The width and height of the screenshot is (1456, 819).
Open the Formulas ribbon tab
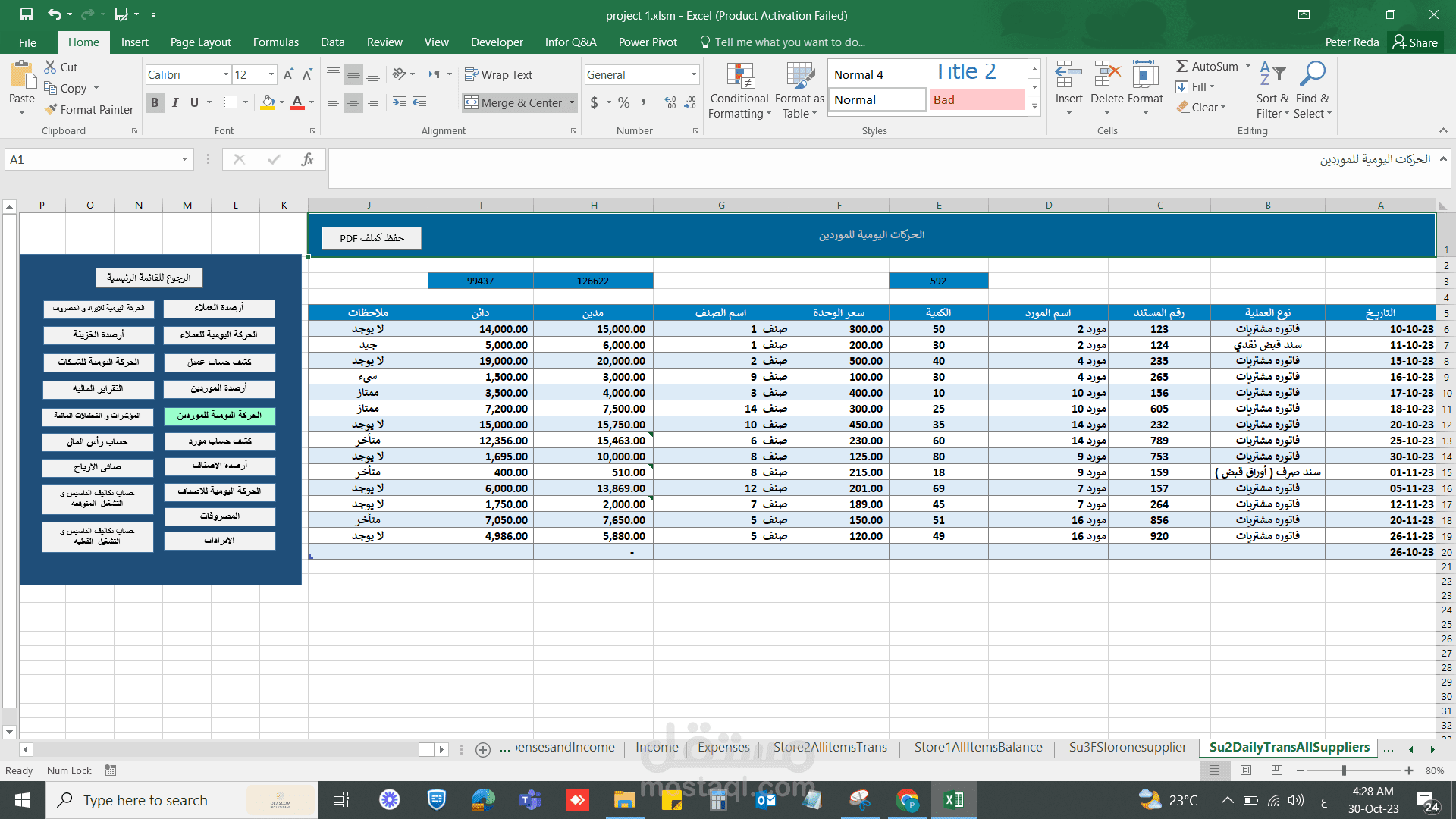(x=275, y=42)
